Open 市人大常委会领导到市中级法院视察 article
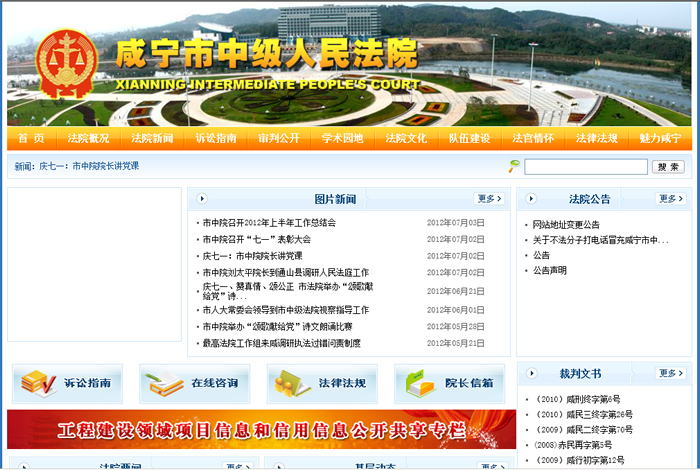 click(286, 310)
